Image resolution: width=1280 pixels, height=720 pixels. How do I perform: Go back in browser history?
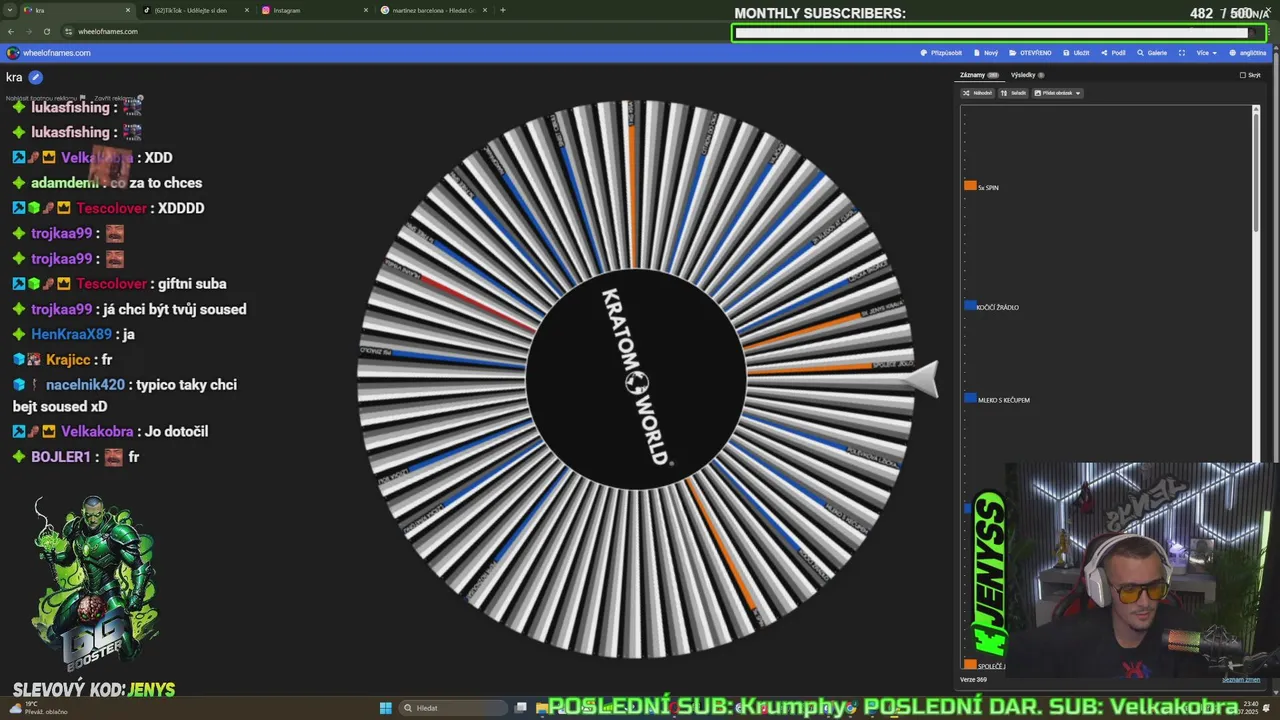tap(11, 31)
